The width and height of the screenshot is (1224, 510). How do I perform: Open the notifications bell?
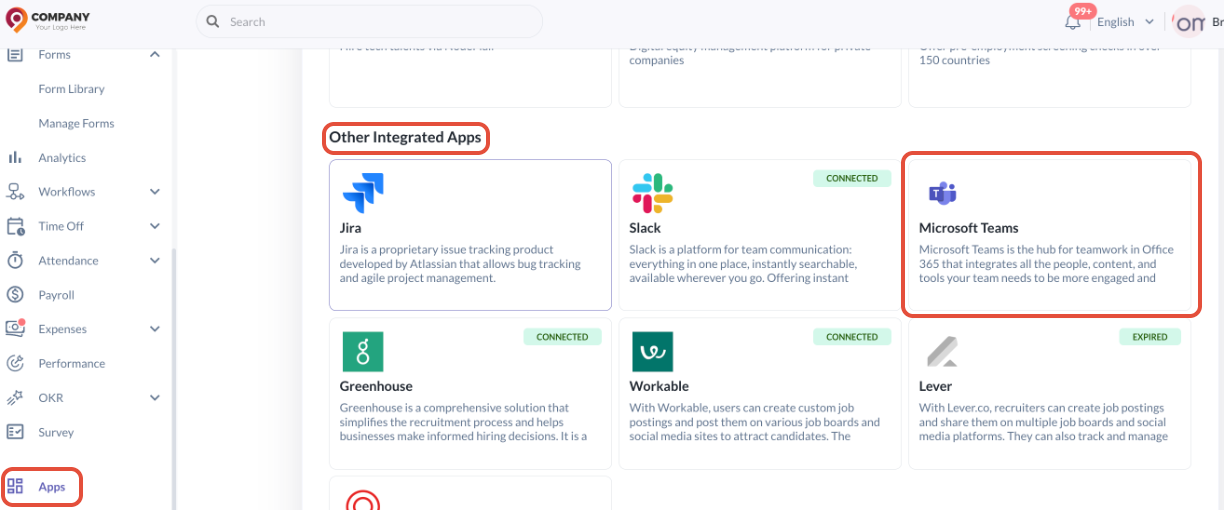pos(1073,22)
